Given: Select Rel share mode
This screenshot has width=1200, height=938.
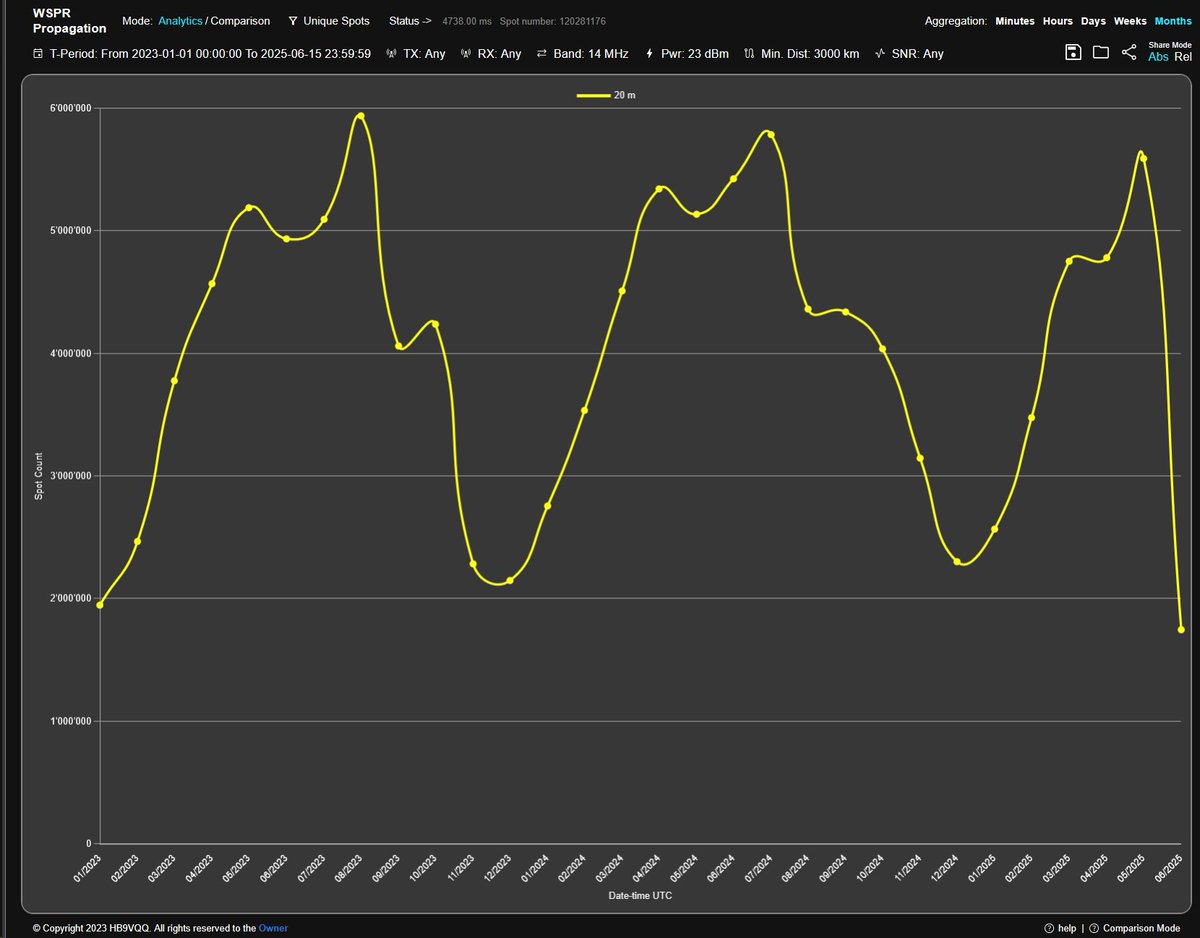Looking at the screenshot, I should click(1183, 57).
